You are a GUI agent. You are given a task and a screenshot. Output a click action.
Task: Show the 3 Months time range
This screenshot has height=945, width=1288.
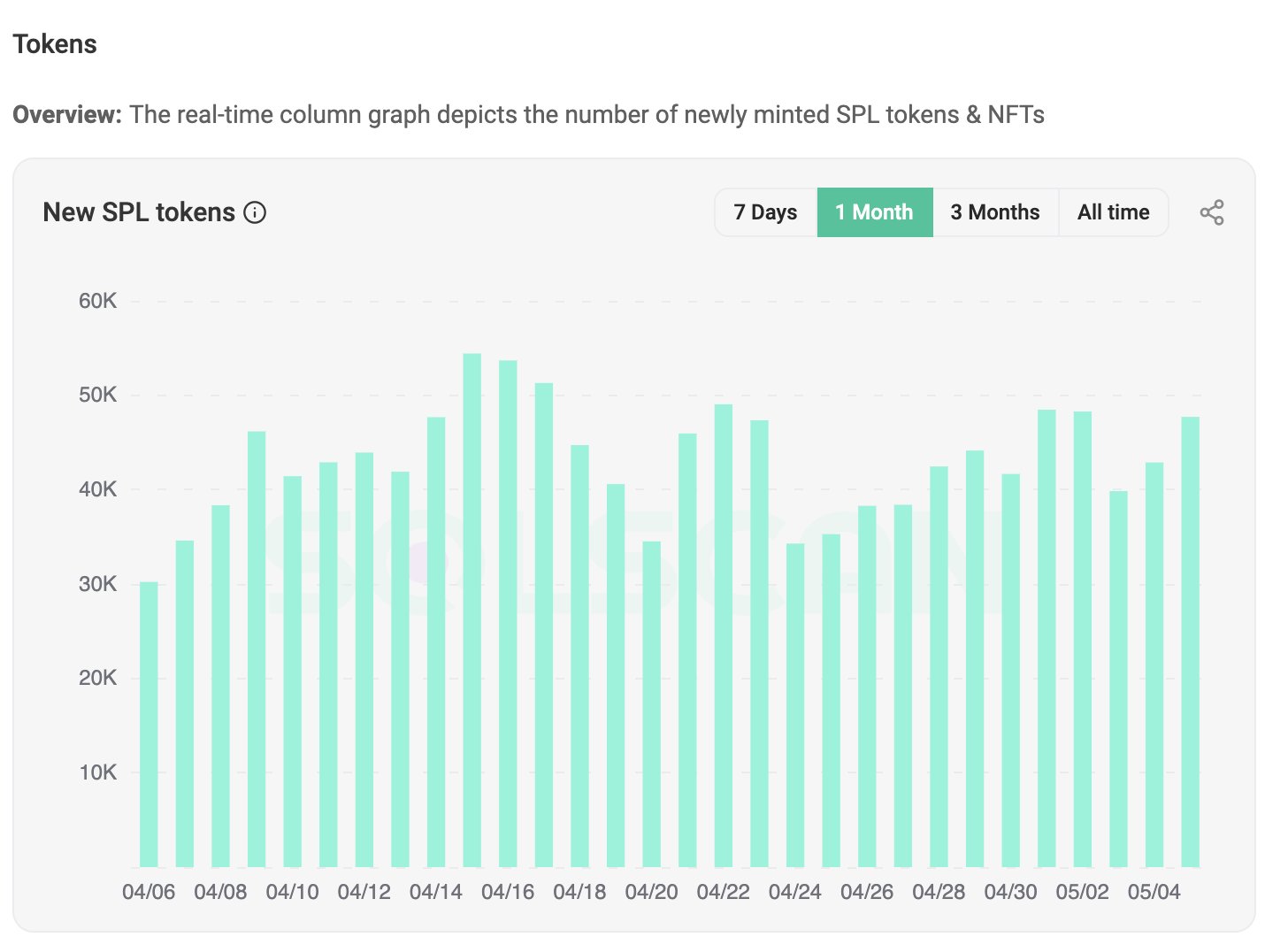(x=995, y=212)
